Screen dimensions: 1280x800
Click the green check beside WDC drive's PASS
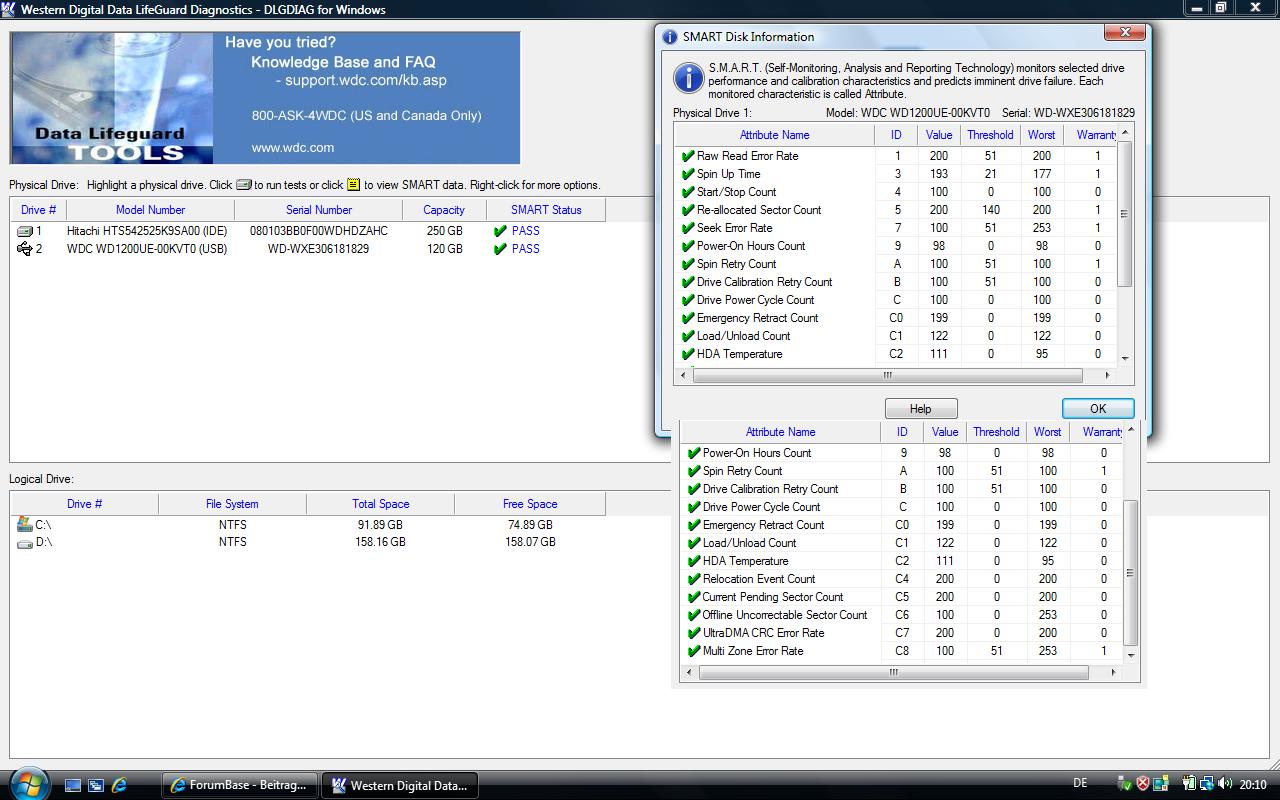pos(500,249)
